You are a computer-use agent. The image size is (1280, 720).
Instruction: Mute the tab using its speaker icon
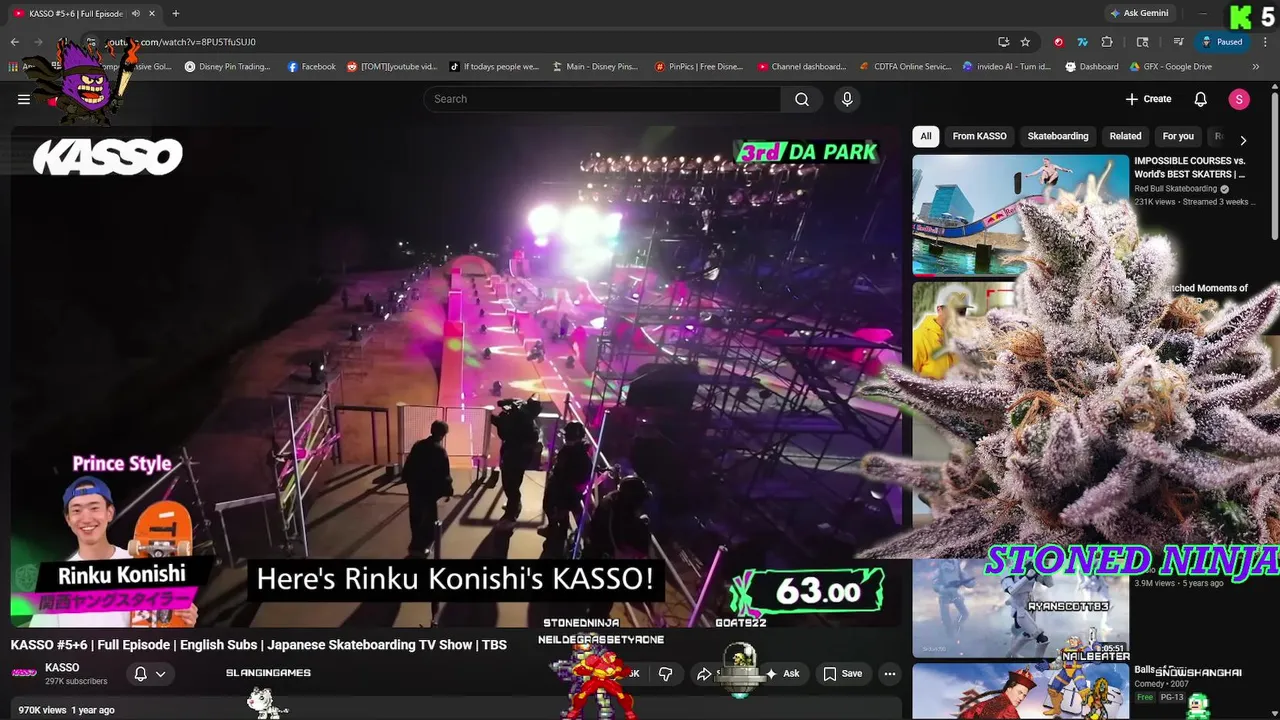point(136,14)
